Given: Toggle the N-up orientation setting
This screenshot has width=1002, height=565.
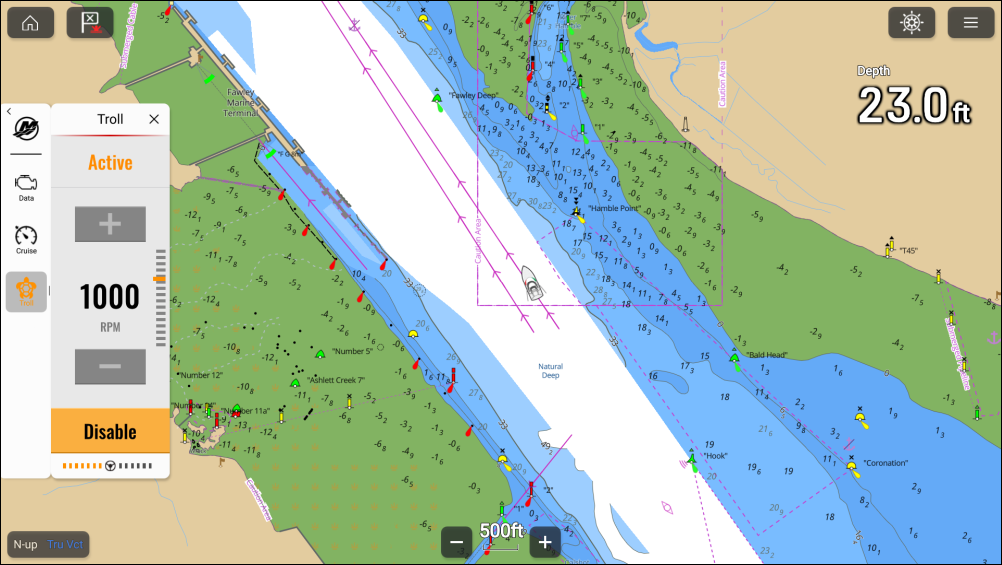Looking at the screenshot, I should (x=26, y=544).
